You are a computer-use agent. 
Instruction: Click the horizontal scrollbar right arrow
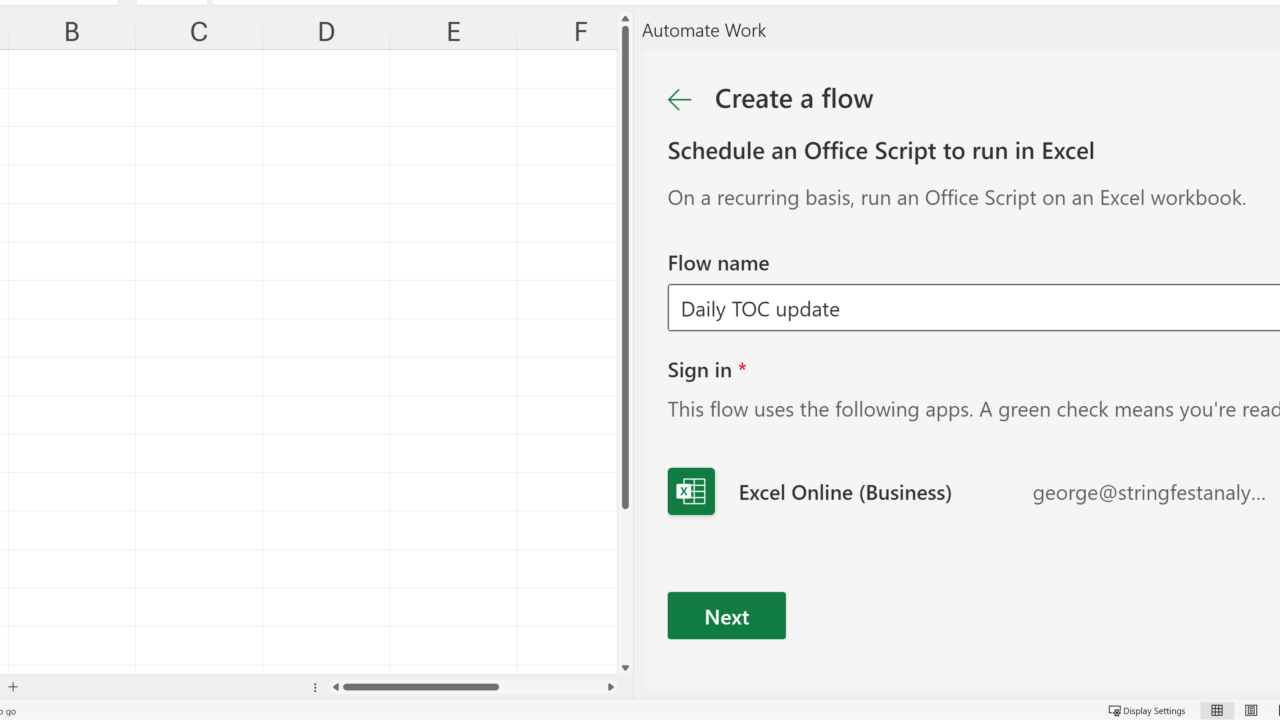coord(611,687)
